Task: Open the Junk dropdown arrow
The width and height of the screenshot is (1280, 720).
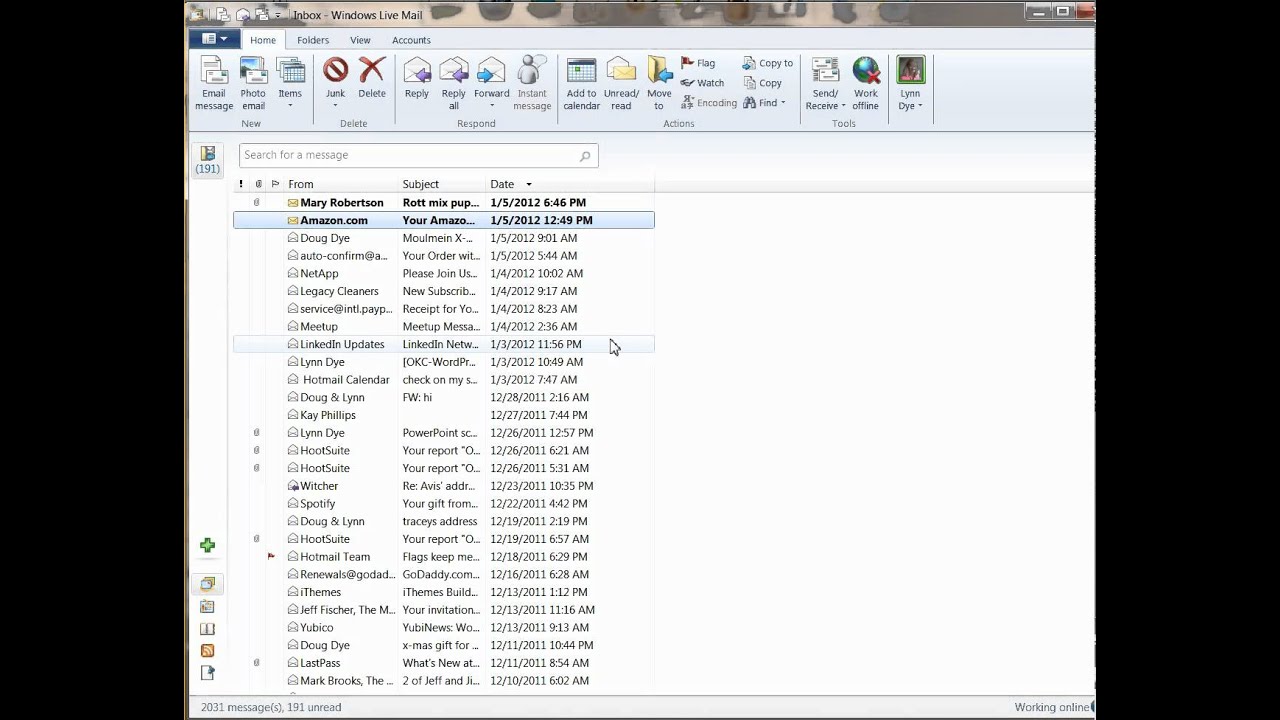Action: click(335, 105)
